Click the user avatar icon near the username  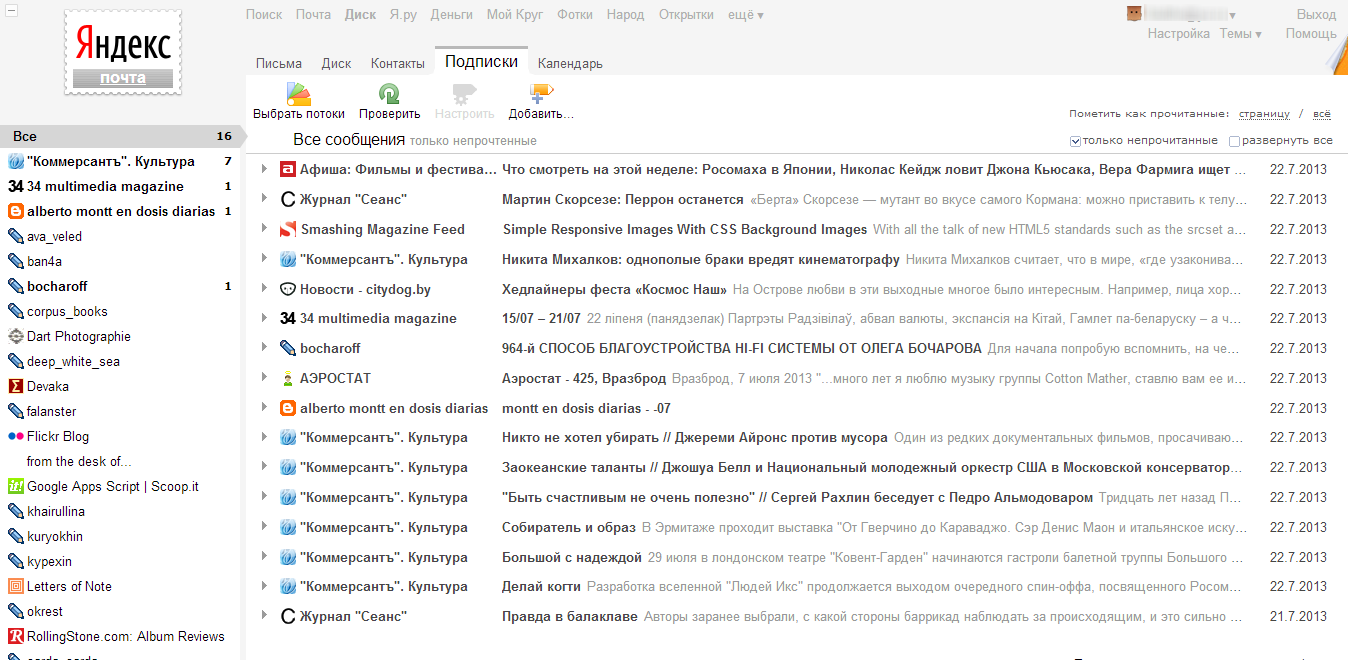click(x=1134, y=14)
